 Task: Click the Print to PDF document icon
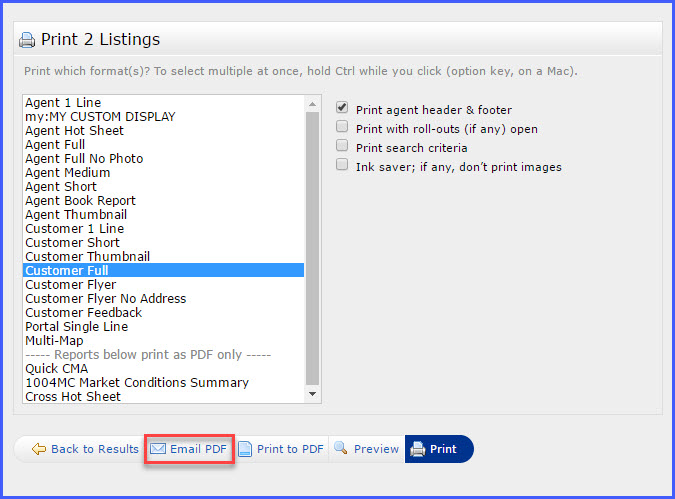pyautogui.click(x=245, y=449)
